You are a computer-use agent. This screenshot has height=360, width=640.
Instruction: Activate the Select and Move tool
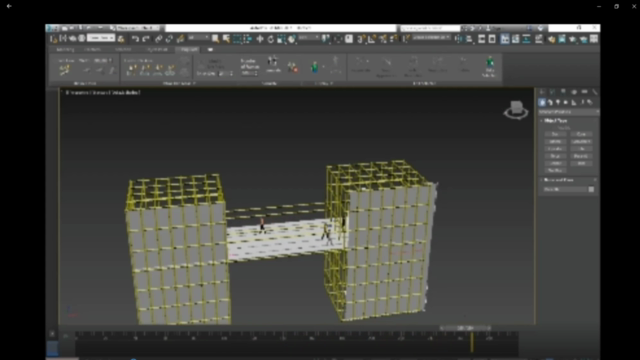(260, 39)
